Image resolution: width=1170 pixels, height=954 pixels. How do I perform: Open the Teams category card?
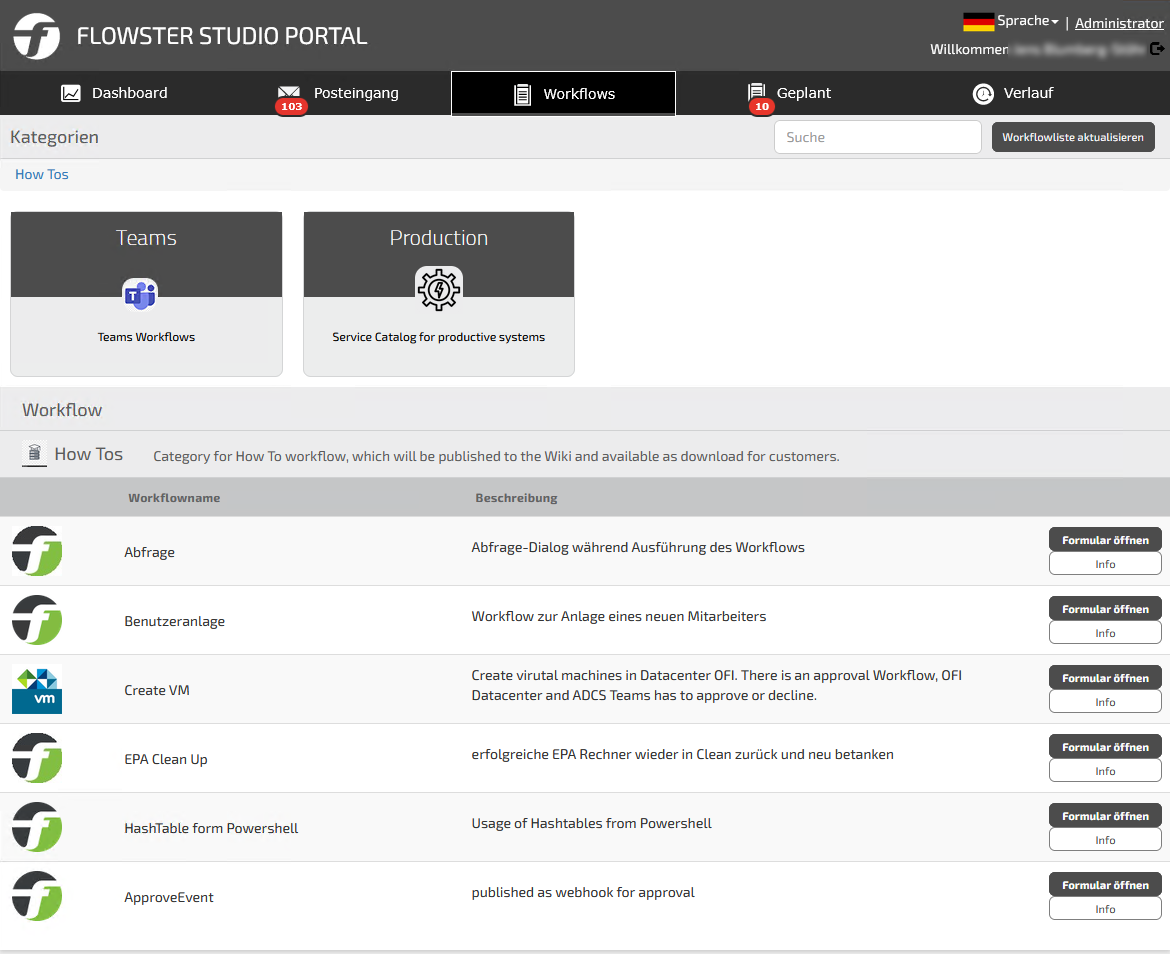146,294
